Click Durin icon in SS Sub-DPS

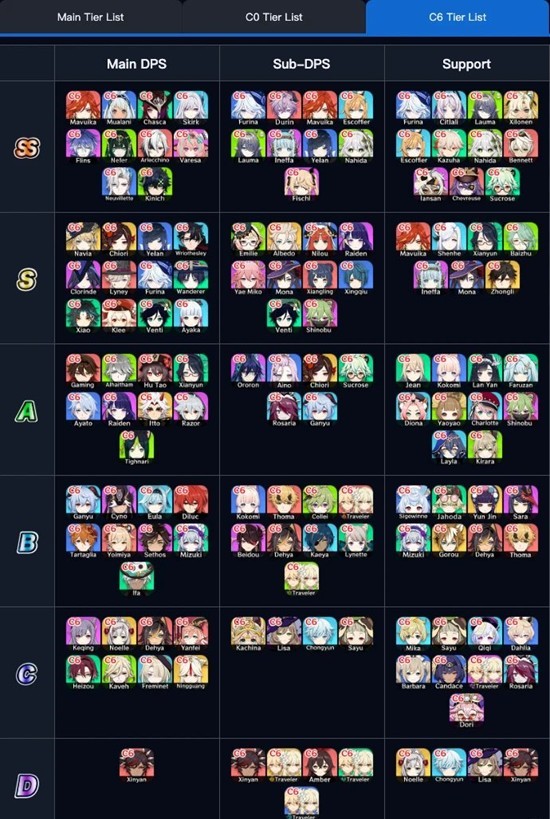(284, 108)
